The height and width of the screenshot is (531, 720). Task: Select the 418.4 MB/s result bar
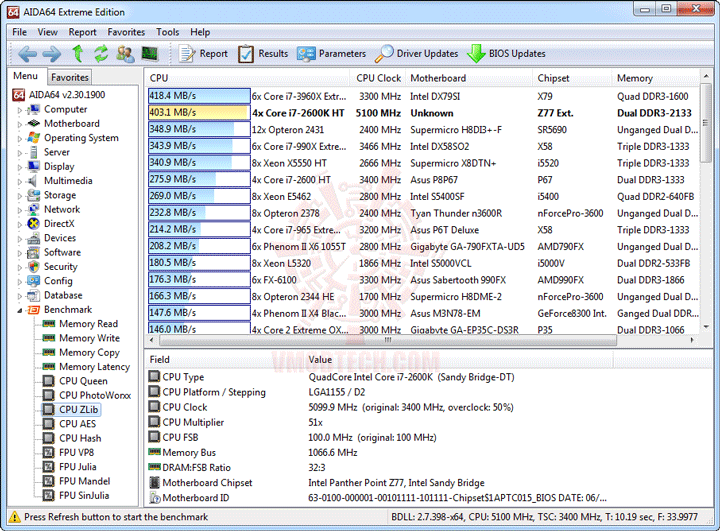(x=199, y=96)
